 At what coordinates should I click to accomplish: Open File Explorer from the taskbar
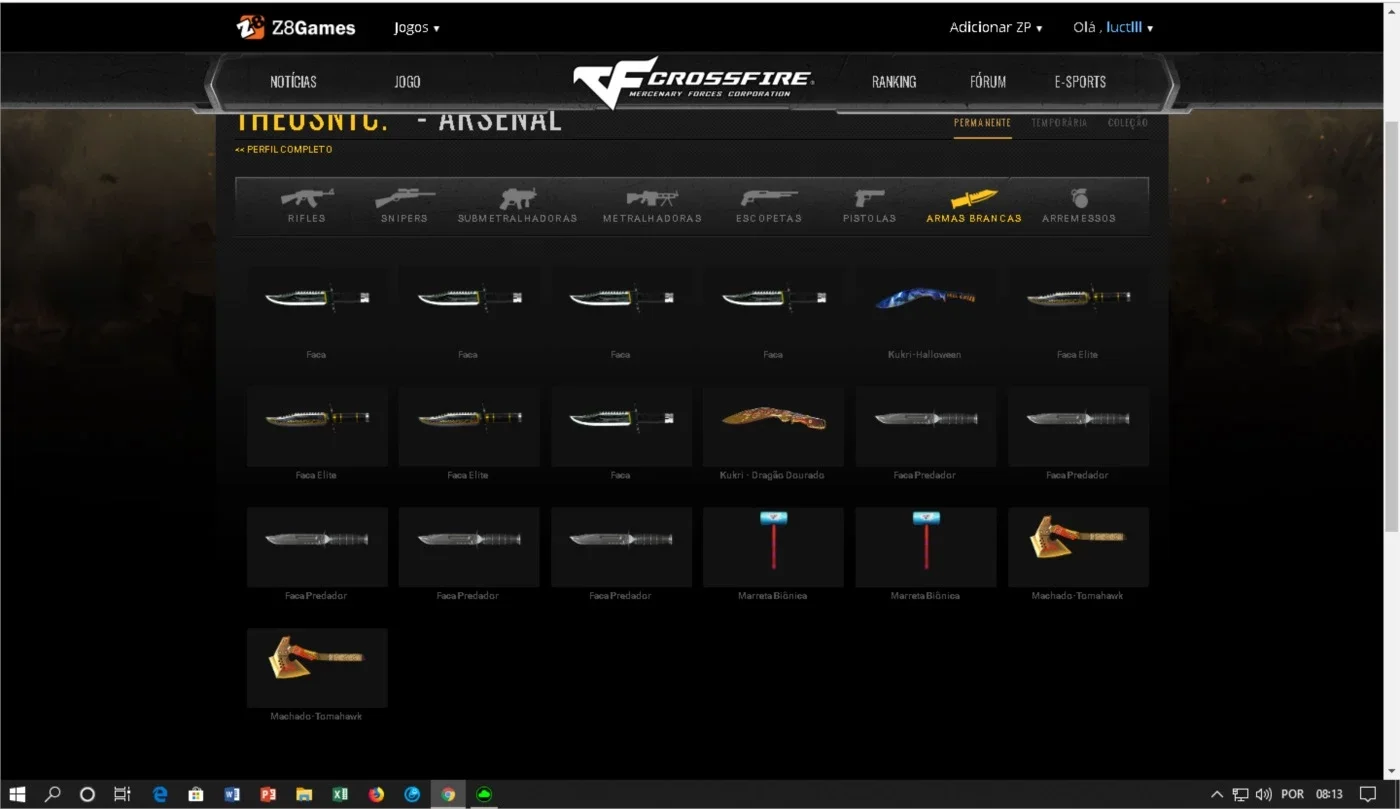coord(304,795)
